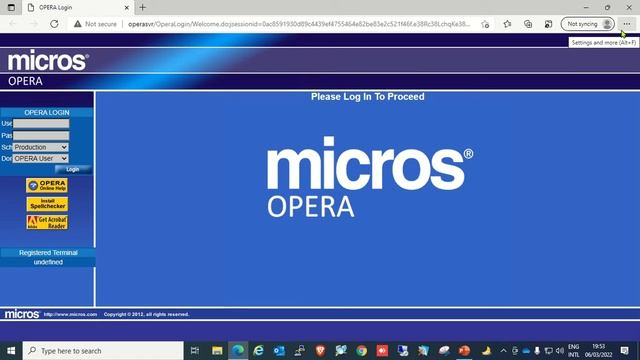
Task: Click into the Password field
Action: point(41,135)
